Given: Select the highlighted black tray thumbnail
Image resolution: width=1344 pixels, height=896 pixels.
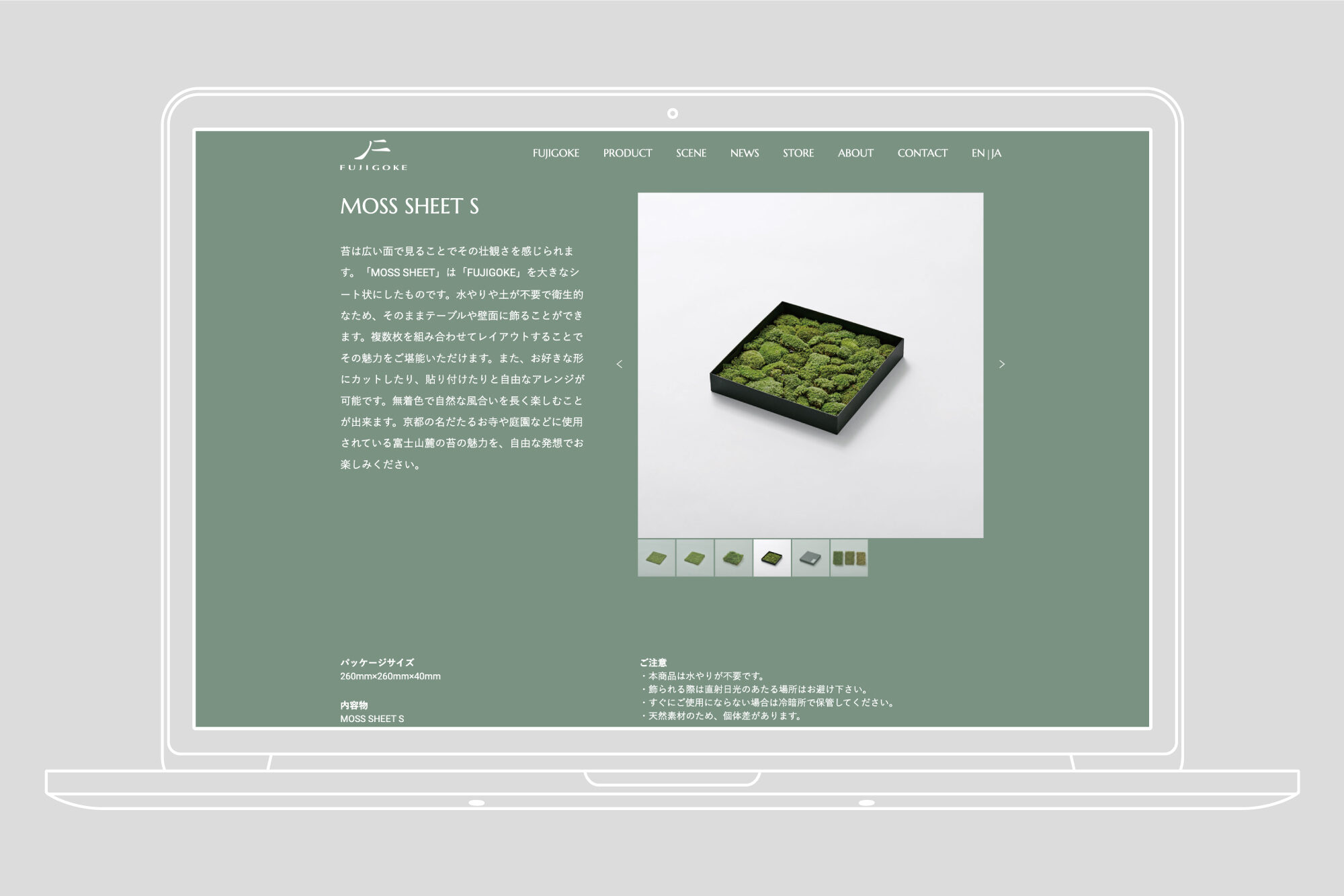Looking at the screenshot, I should point(771,557).
